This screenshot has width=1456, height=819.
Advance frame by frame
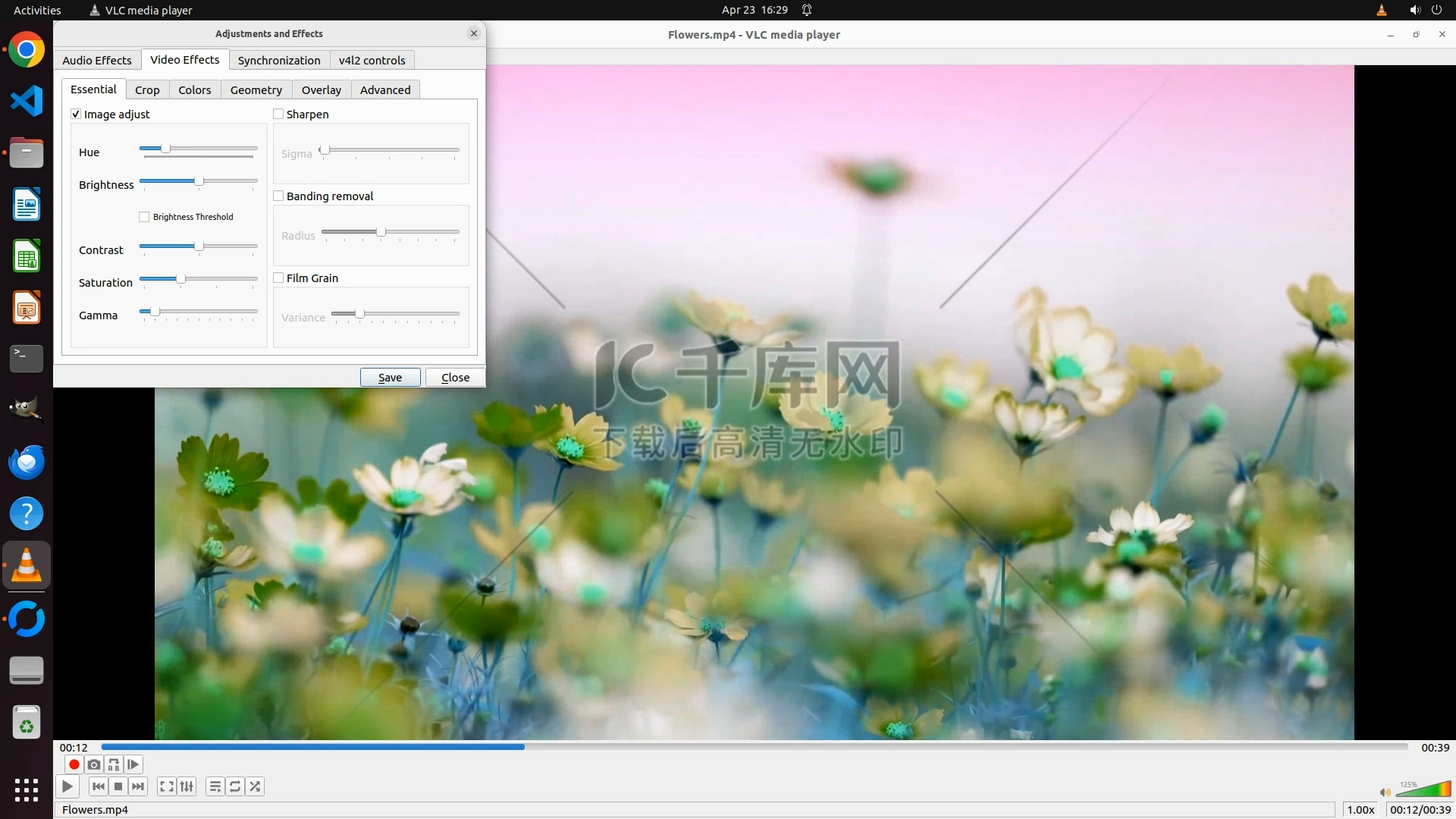(x=133, y=764)
